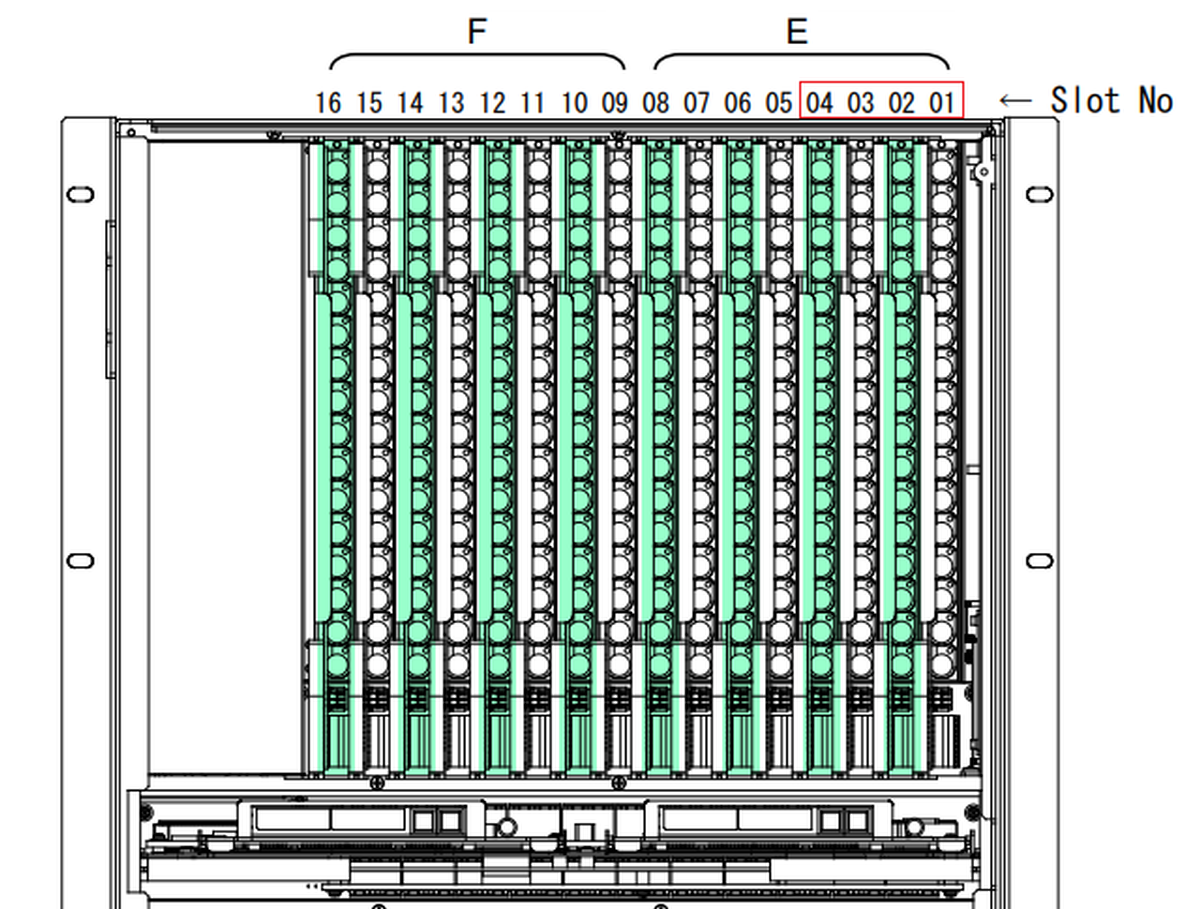Select the "Slot No" text label

click(x=1110, y=100)
